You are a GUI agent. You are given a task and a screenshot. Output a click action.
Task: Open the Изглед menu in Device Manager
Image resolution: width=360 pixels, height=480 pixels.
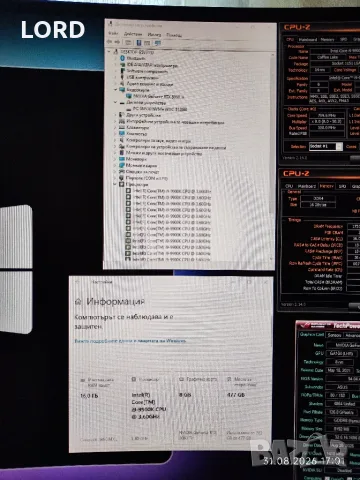tap(154, 34)
